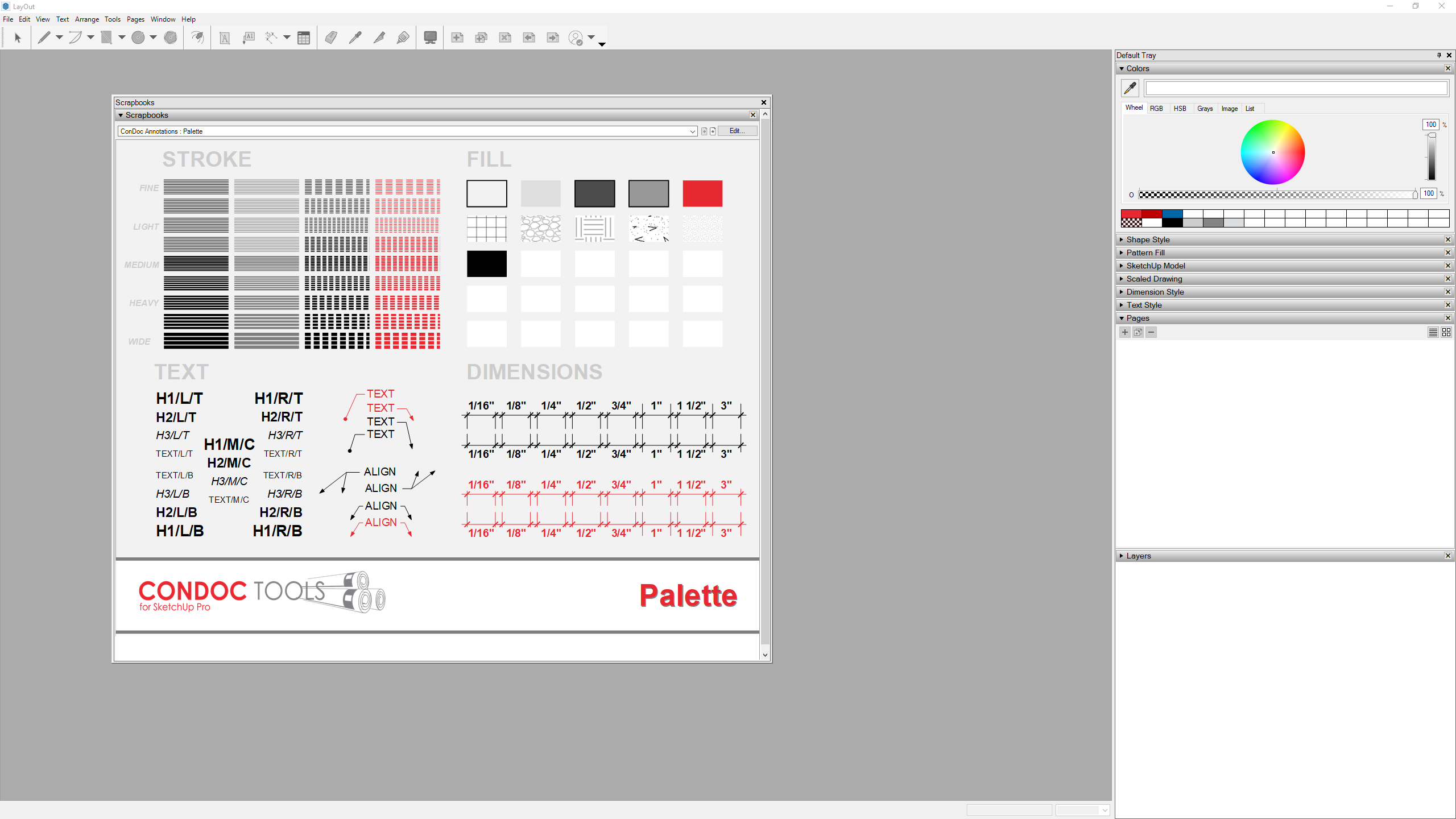Expand the Layers panel

tap(1138, 556)
